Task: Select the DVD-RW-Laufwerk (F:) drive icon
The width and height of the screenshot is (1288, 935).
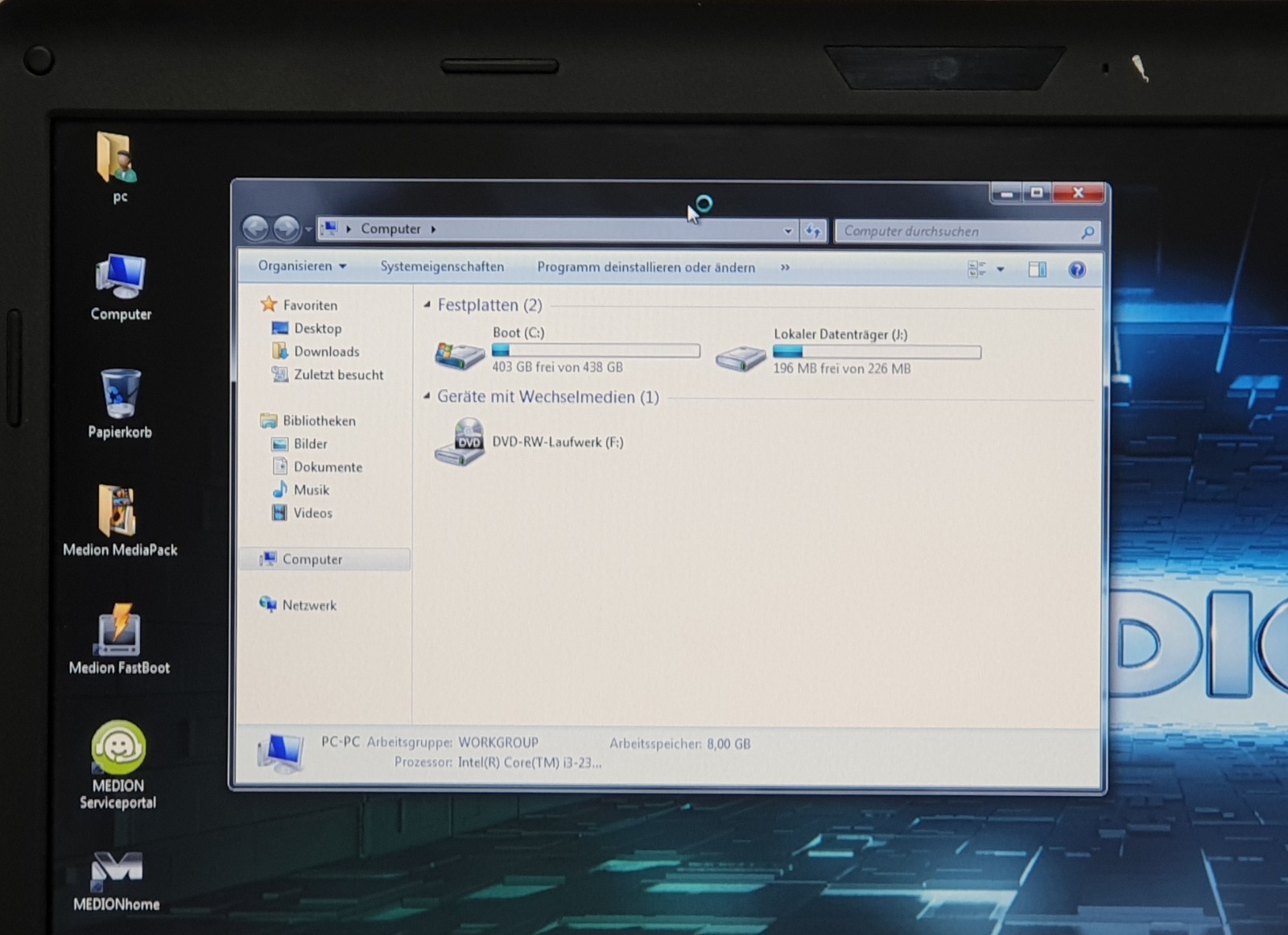Action: (x=460, y=441)
